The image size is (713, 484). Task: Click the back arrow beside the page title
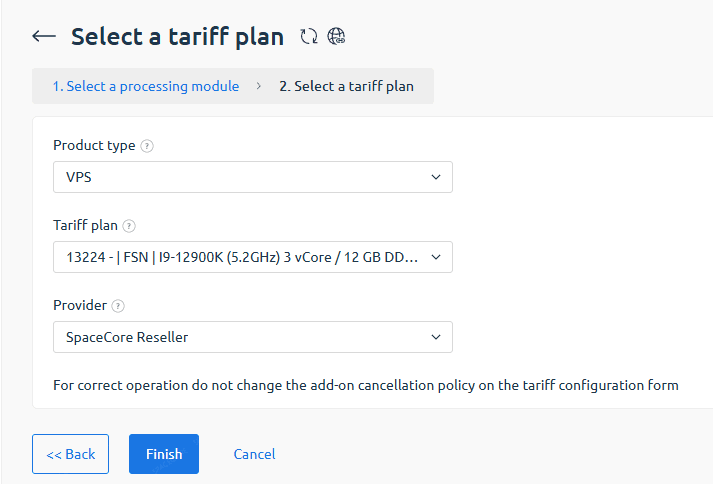pos(43,37)
